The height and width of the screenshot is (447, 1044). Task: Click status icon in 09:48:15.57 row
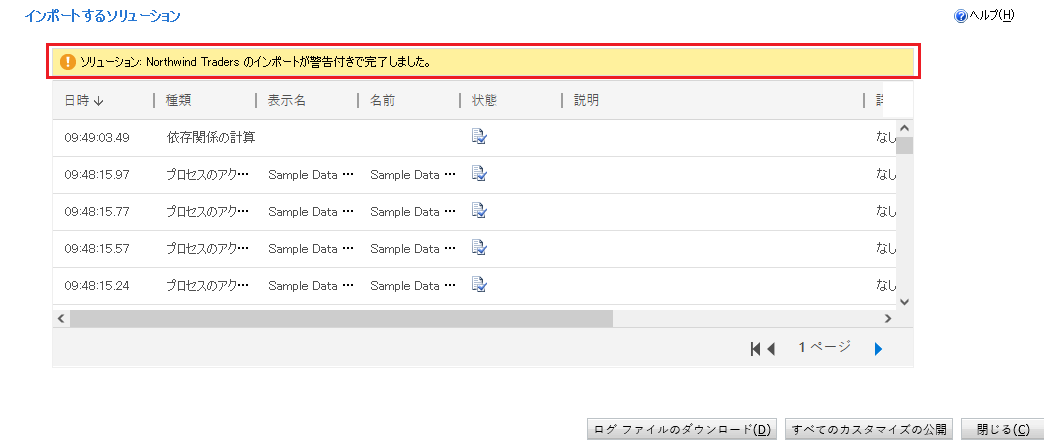click(x=479, y=248)
